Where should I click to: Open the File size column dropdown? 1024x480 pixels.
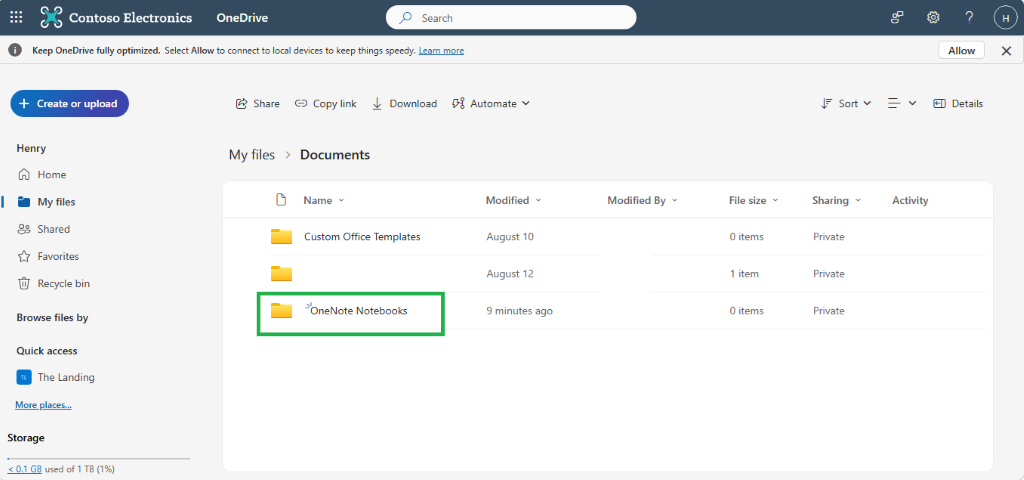(x=775, y=200)
